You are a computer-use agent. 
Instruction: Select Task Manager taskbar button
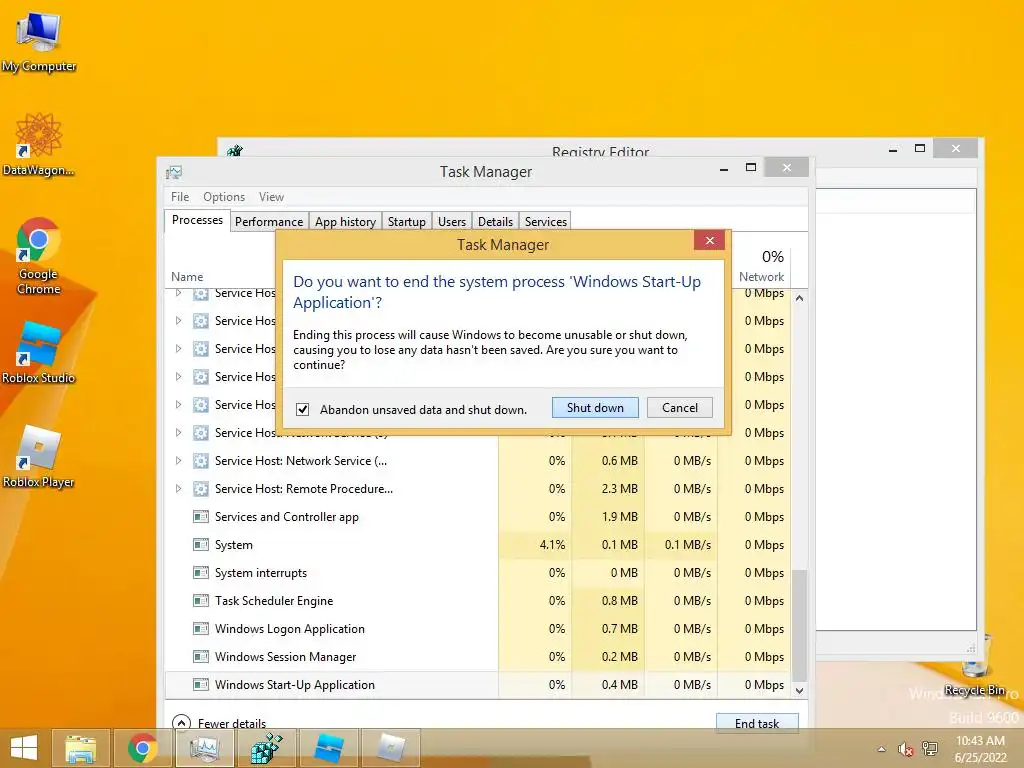pos(205,748)
